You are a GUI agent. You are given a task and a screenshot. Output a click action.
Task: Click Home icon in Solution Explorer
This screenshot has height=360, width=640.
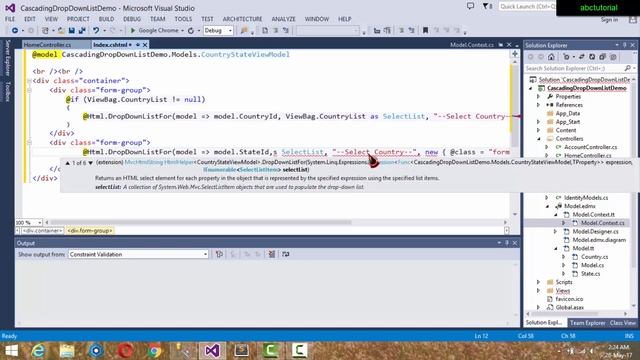551,57
